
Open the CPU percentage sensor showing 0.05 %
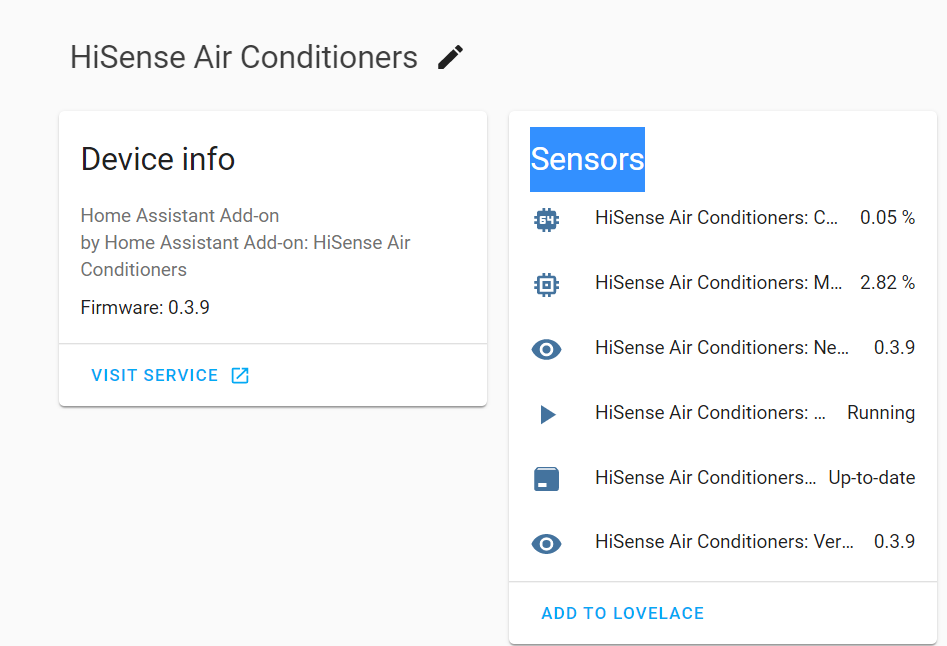[720, 217]
